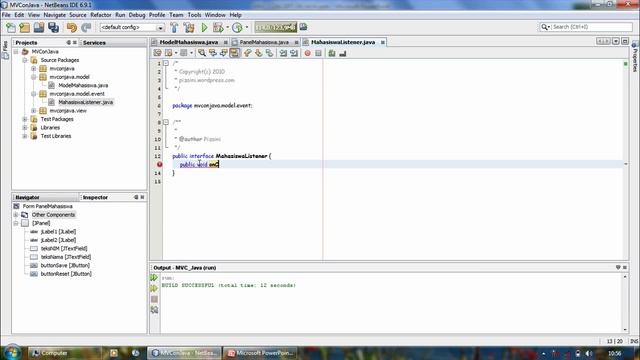Click the Find Next Occurrence editor icon
This screenshot has height=360, width=640.
(x=223, y=53)
